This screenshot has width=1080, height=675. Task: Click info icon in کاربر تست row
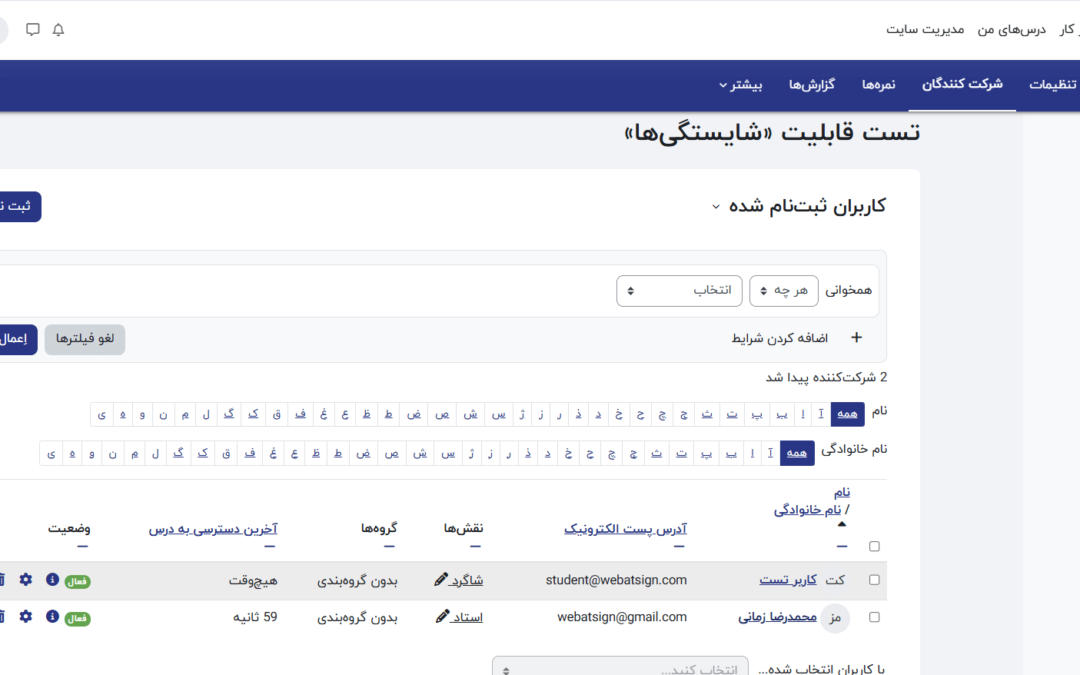[52, 580]
